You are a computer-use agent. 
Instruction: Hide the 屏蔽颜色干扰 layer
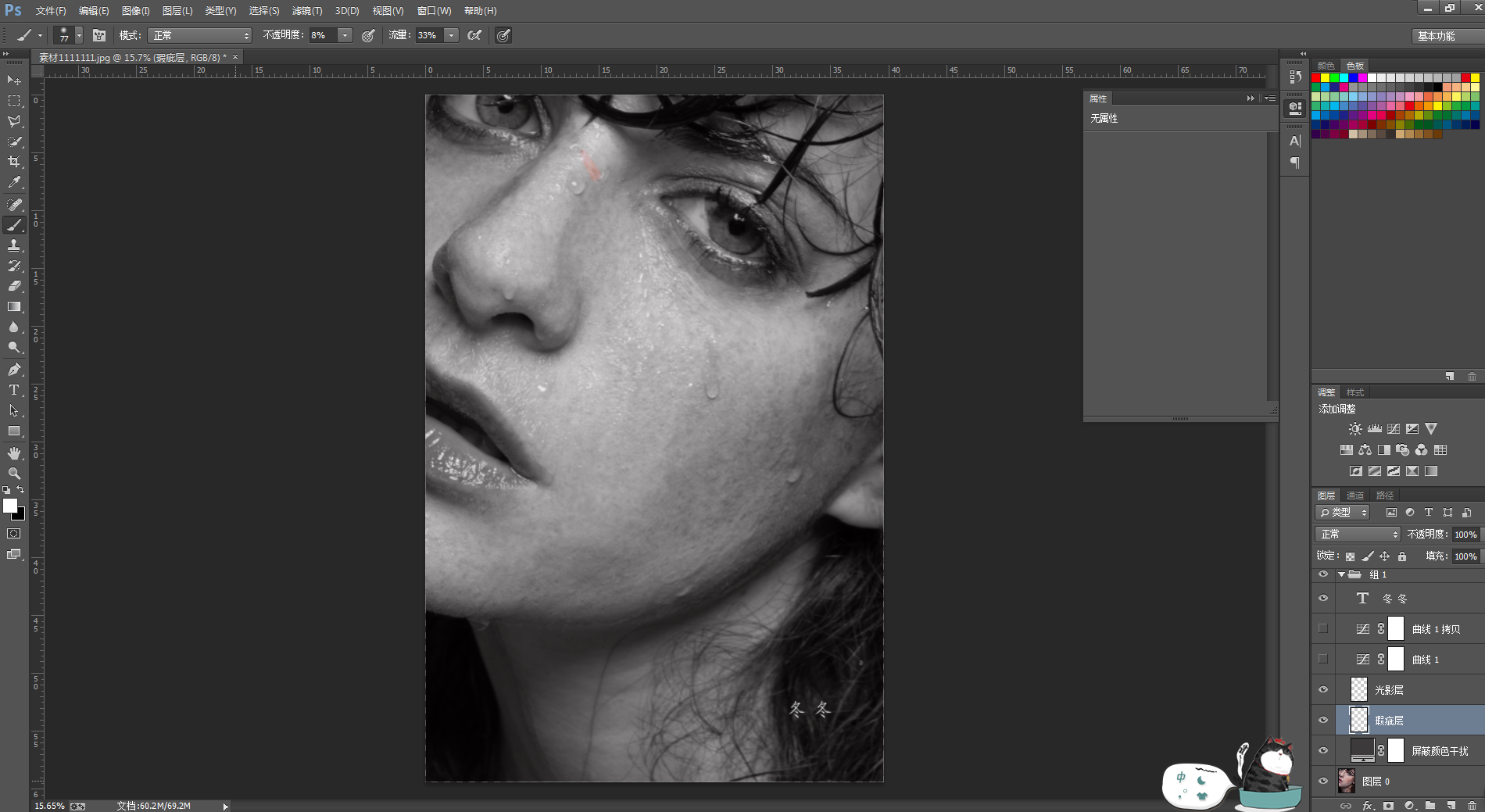coord(1323,750)
